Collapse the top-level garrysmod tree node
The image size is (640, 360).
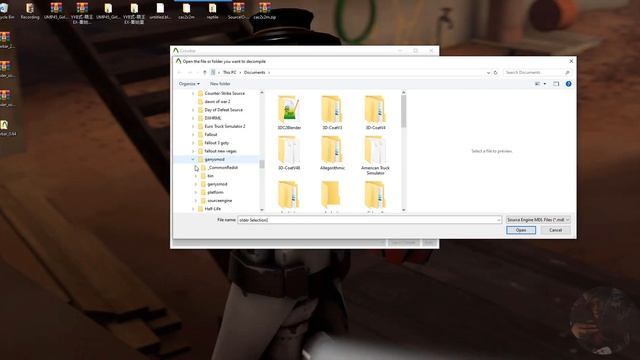[x=193, y=159]
